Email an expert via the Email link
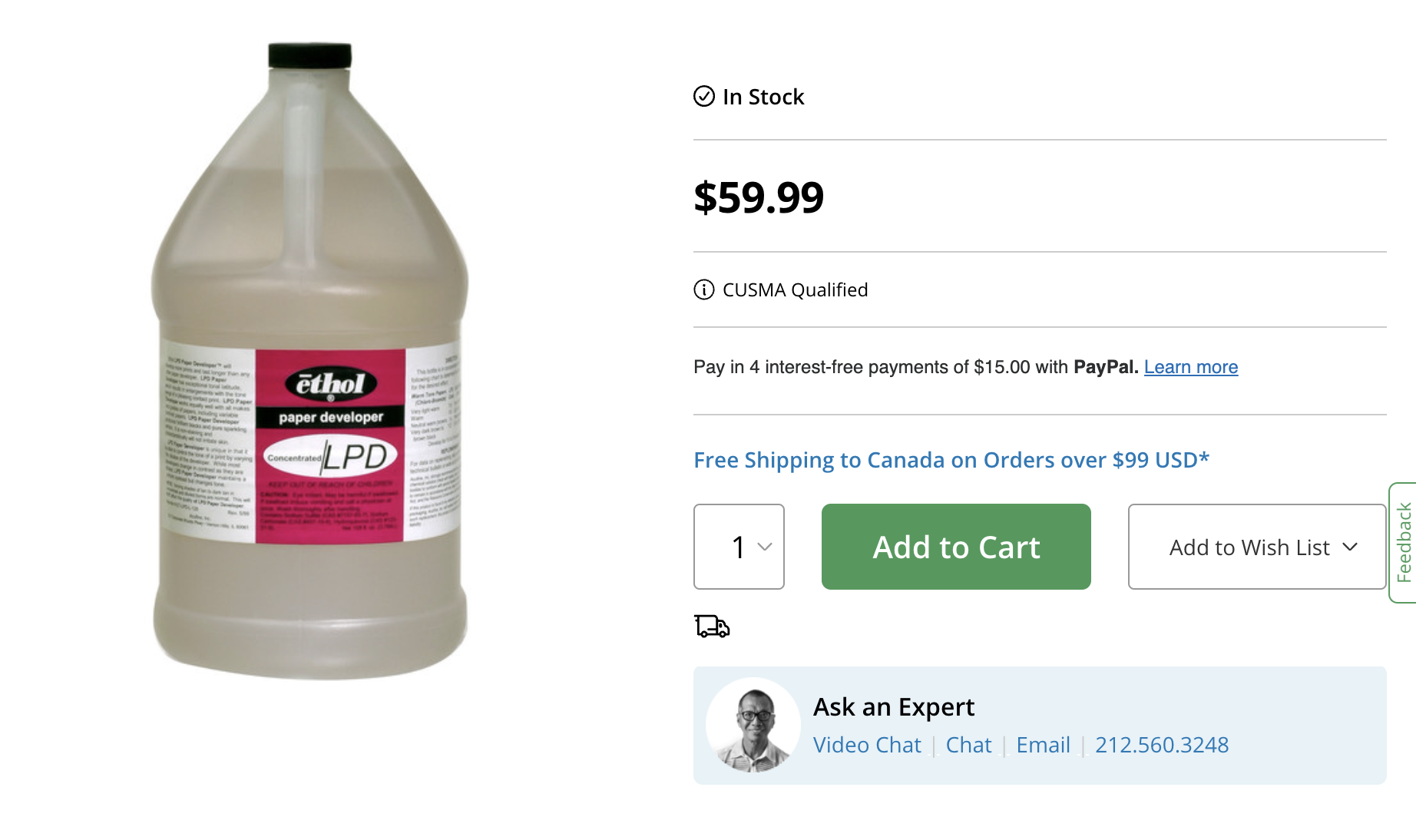 [1043, 745]
